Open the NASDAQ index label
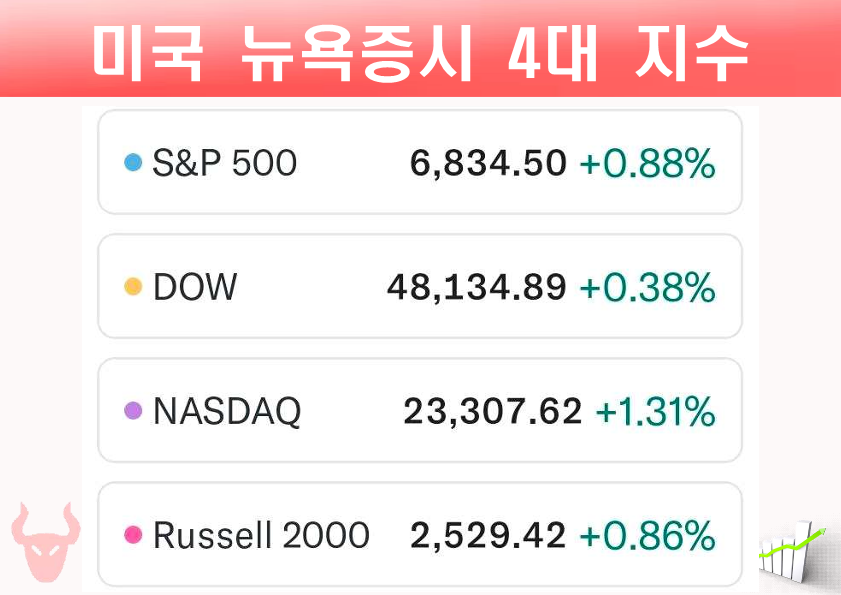This screenshot has height=595, width=841. [226, 411]
